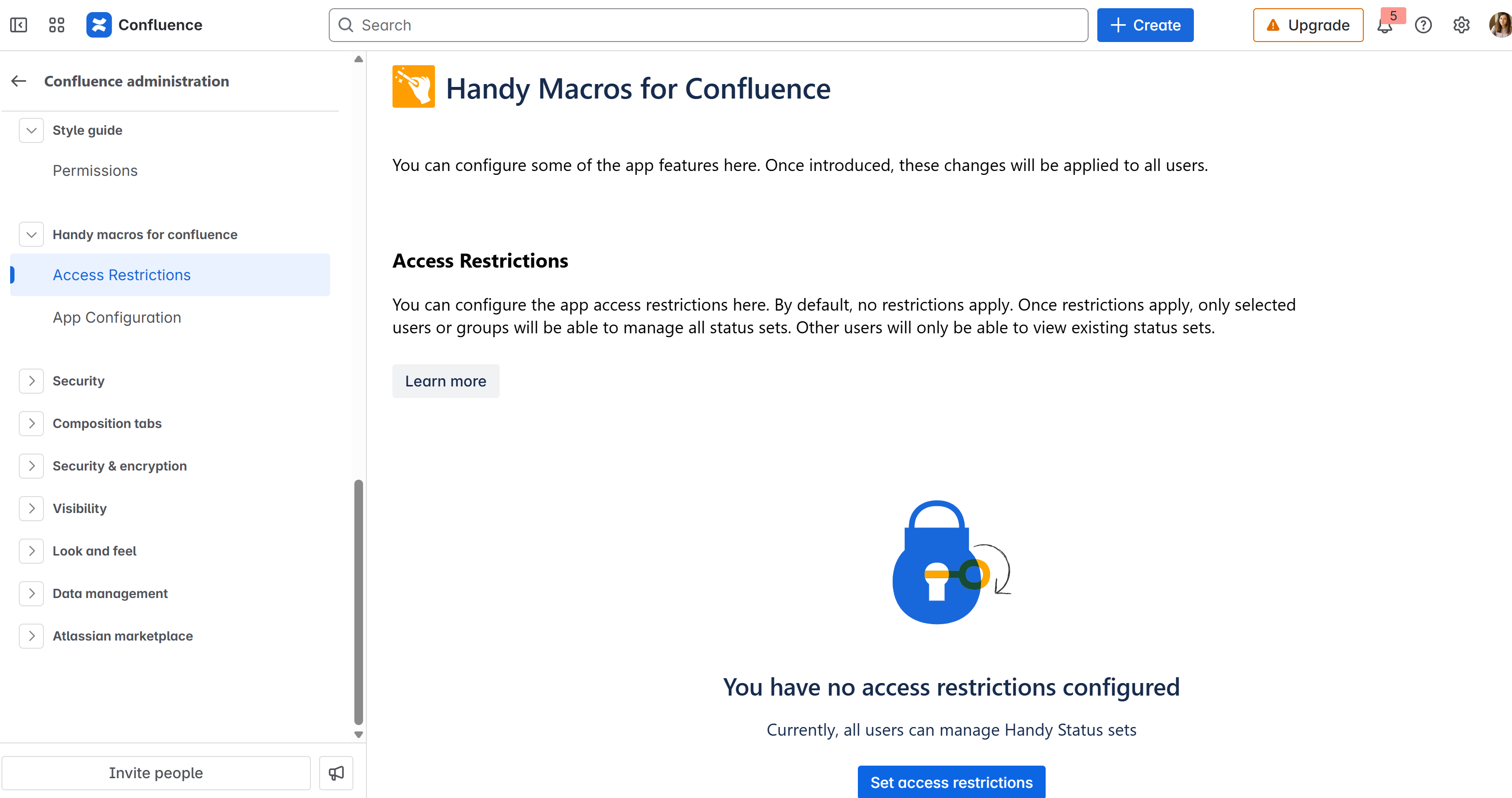The width and height of the screenshot is (1512, 798).
Task: Open the settings gear icon
Action: click(x=1461, y=25)
